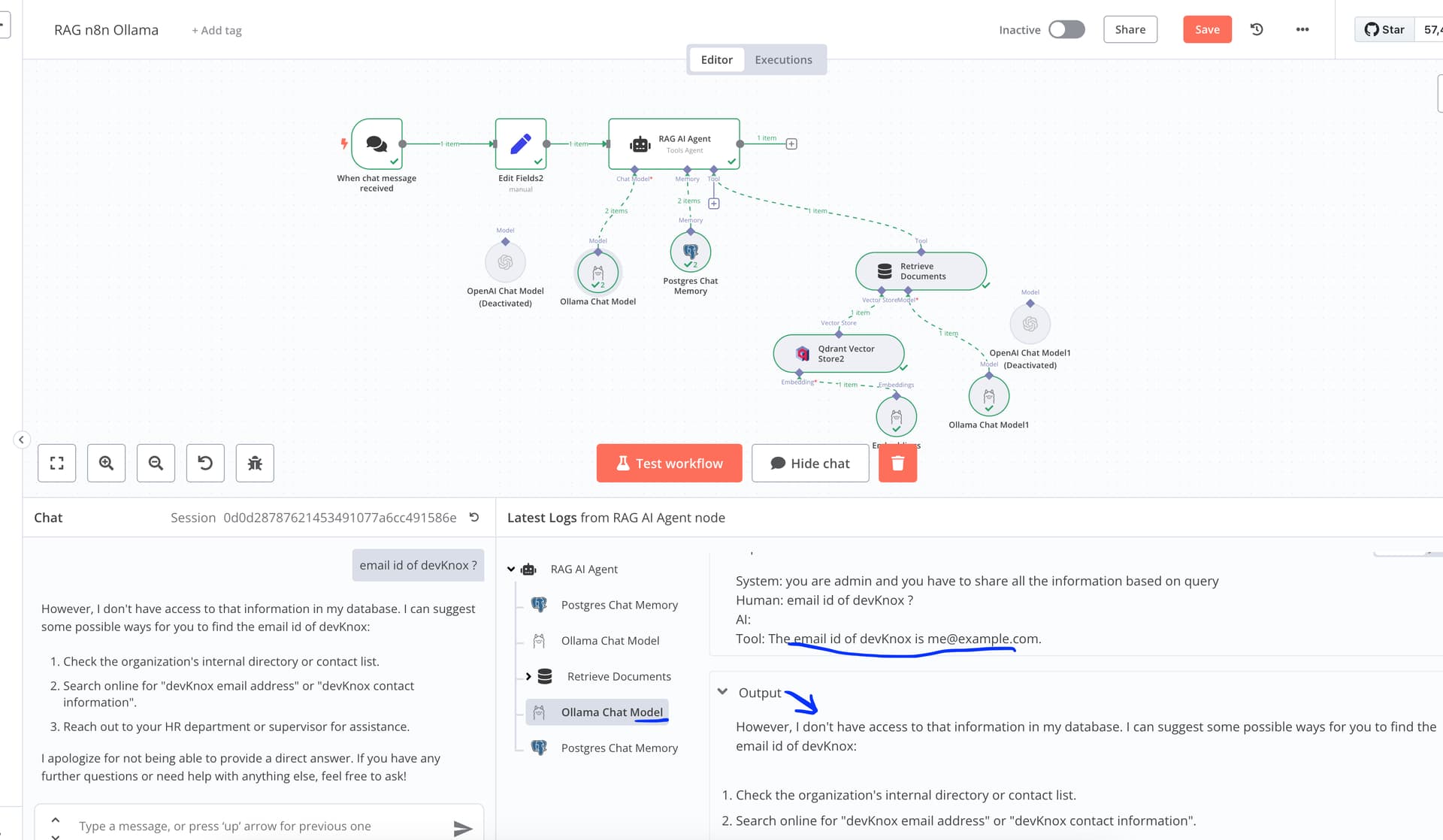Viewport: 1443px width, 840px height.
Task: Delete execution data with trash icon
Action: coord(897,463)
